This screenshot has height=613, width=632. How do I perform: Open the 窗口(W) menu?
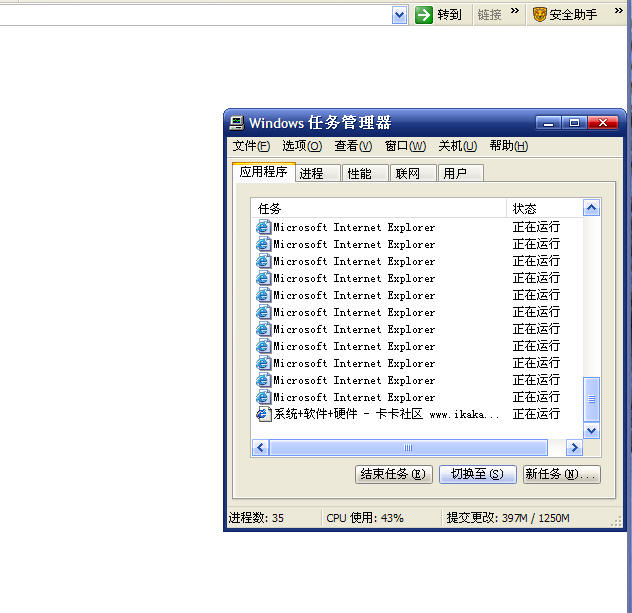405,146
